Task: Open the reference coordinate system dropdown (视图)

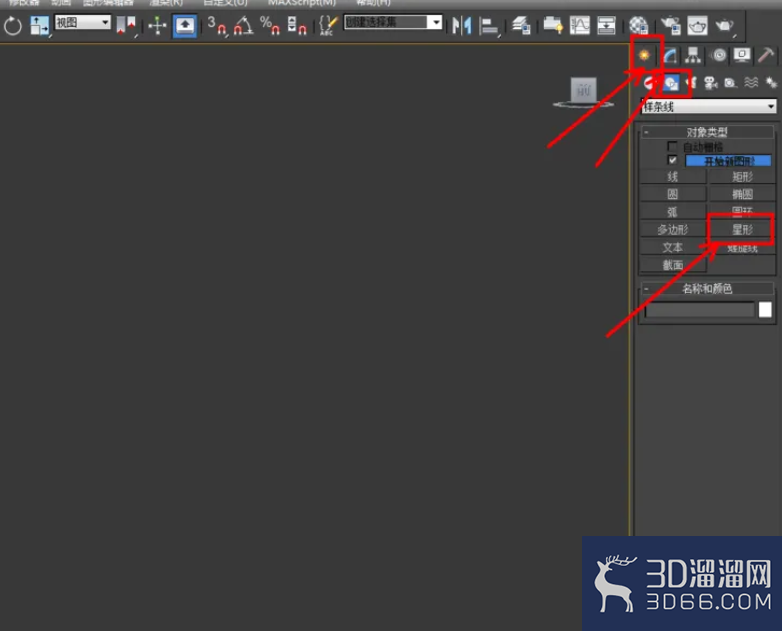Action: (82, 22)
